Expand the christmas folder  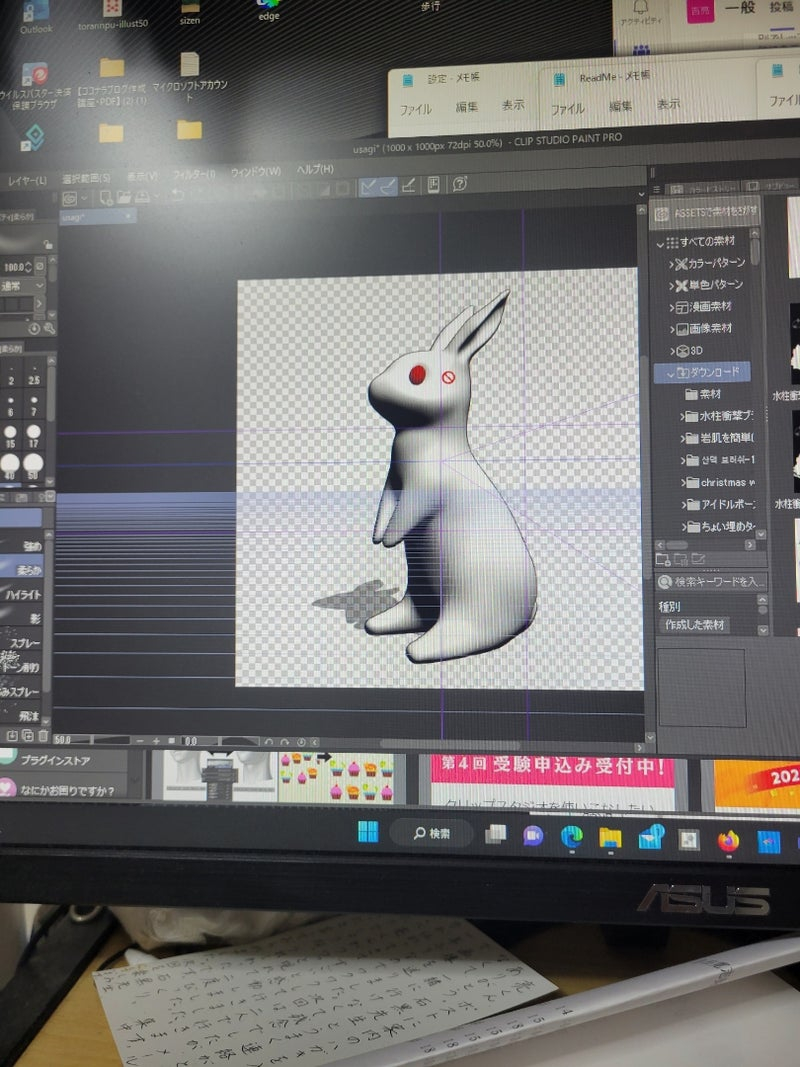pos(682,482)
